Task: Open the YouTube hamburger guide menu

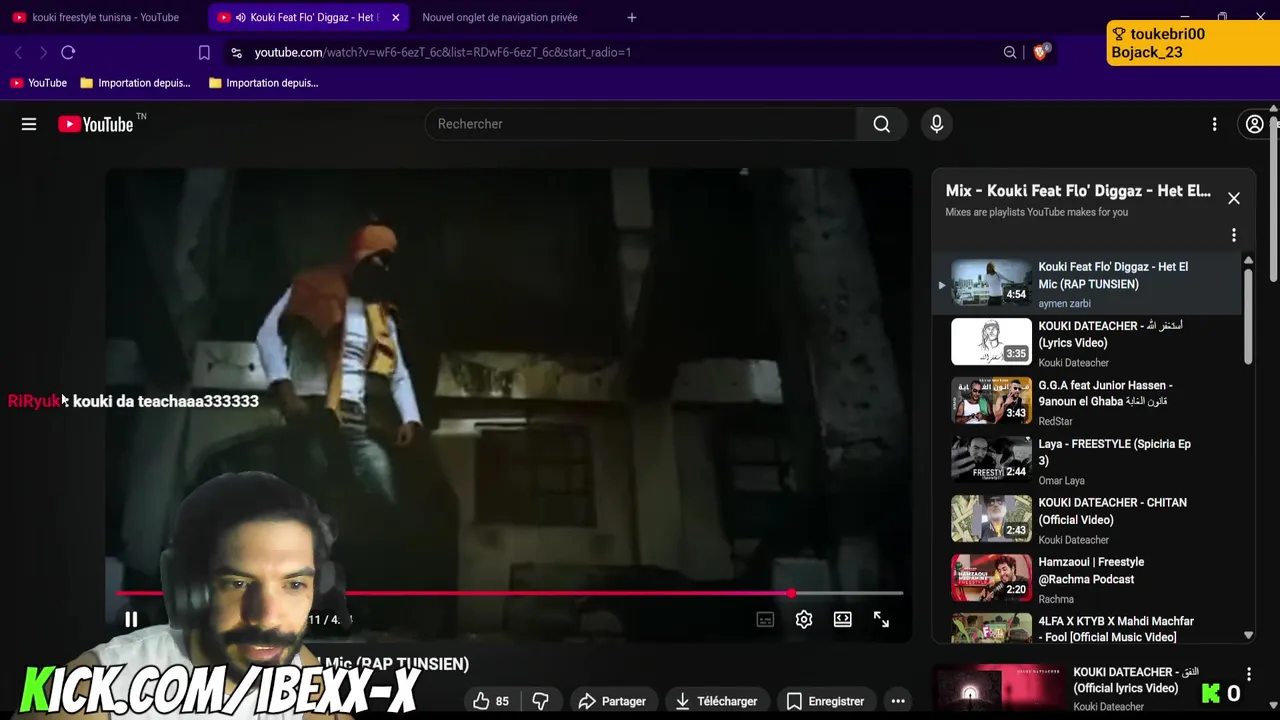Action: coord(29,124)
